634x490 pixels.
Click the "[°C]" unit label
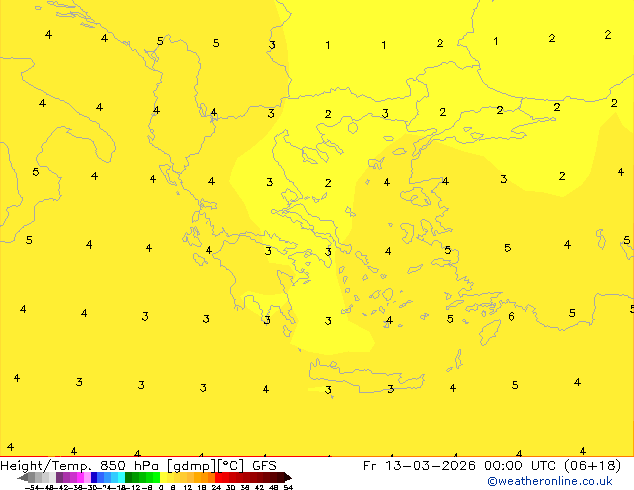231,466
